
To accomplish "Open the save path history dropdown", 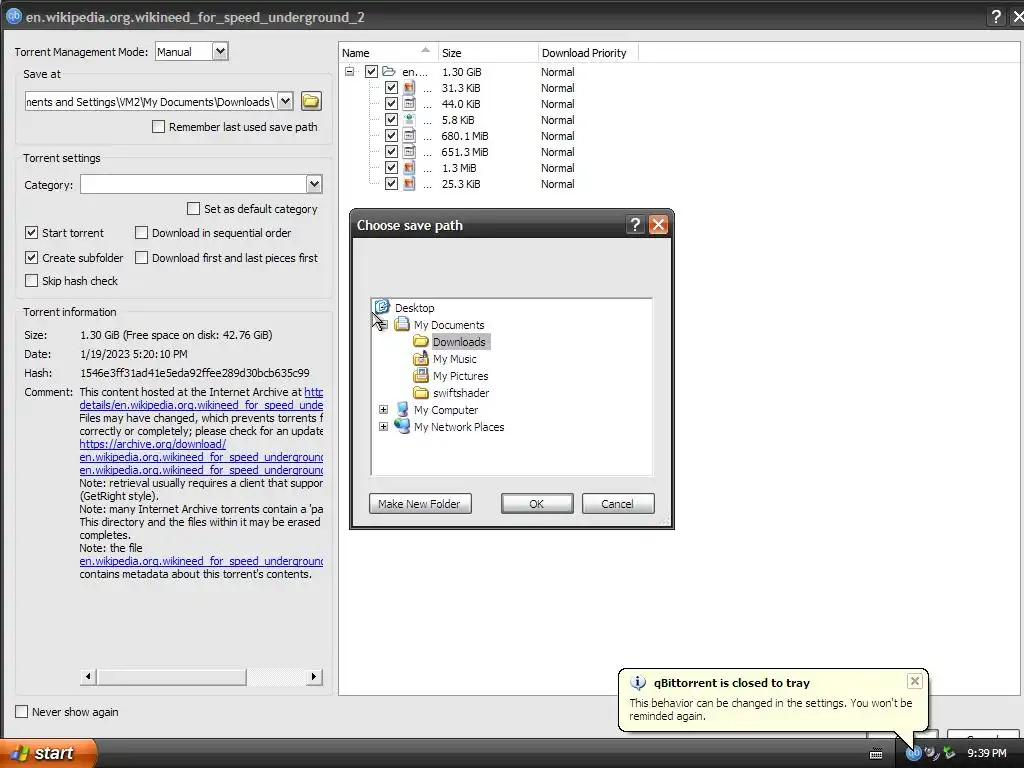I will tap(285, 101).
